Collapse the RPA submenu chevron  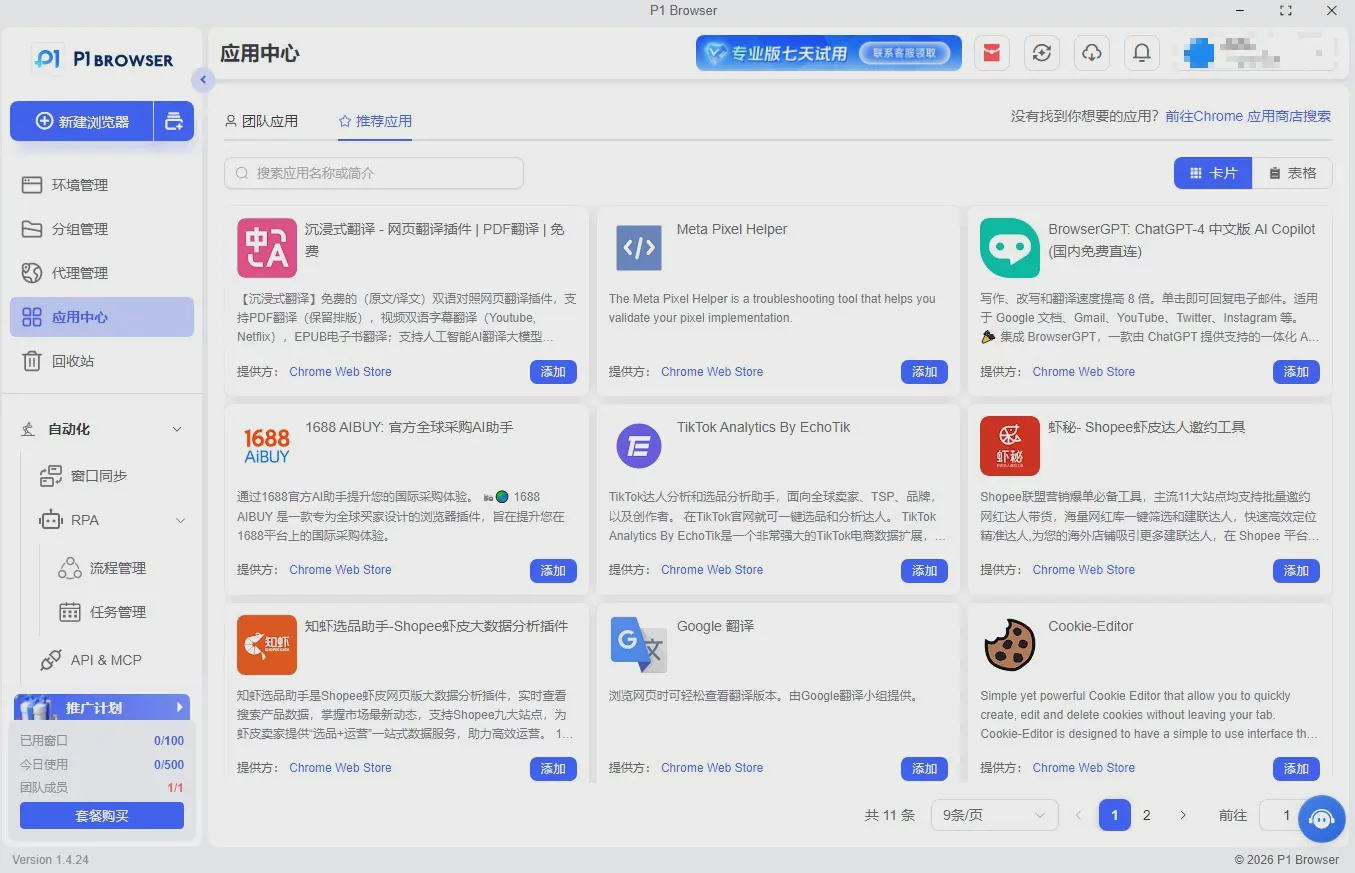click(x=181, y=520)
